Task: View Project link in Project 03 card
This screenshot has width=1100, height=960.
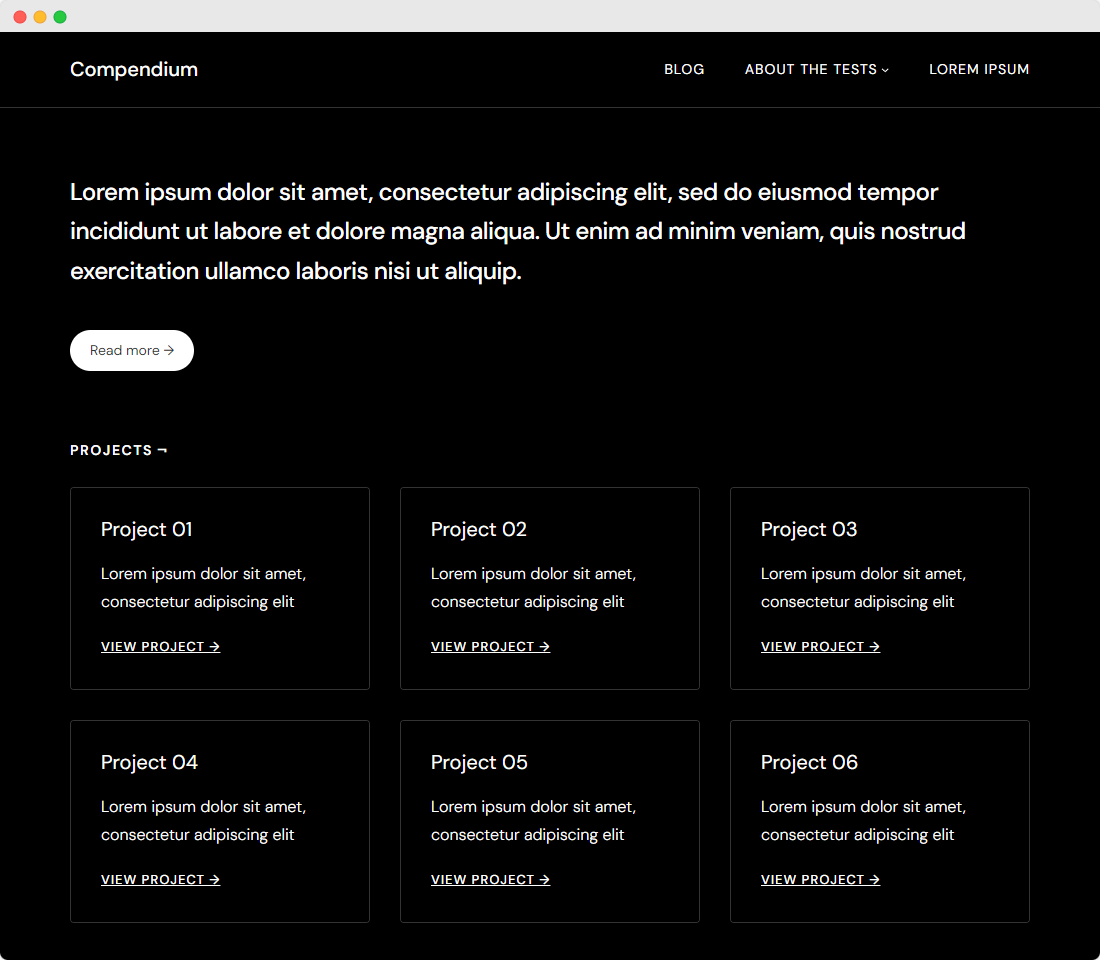Action: click(821, 646)
